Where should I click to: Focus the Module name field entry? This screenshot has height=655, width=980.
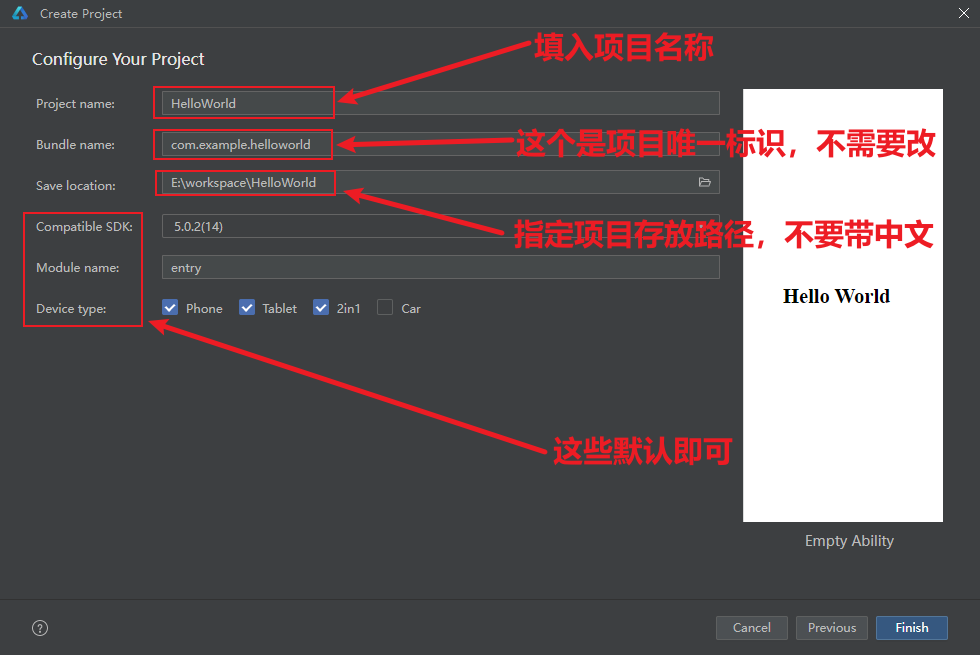coord(441,268)
